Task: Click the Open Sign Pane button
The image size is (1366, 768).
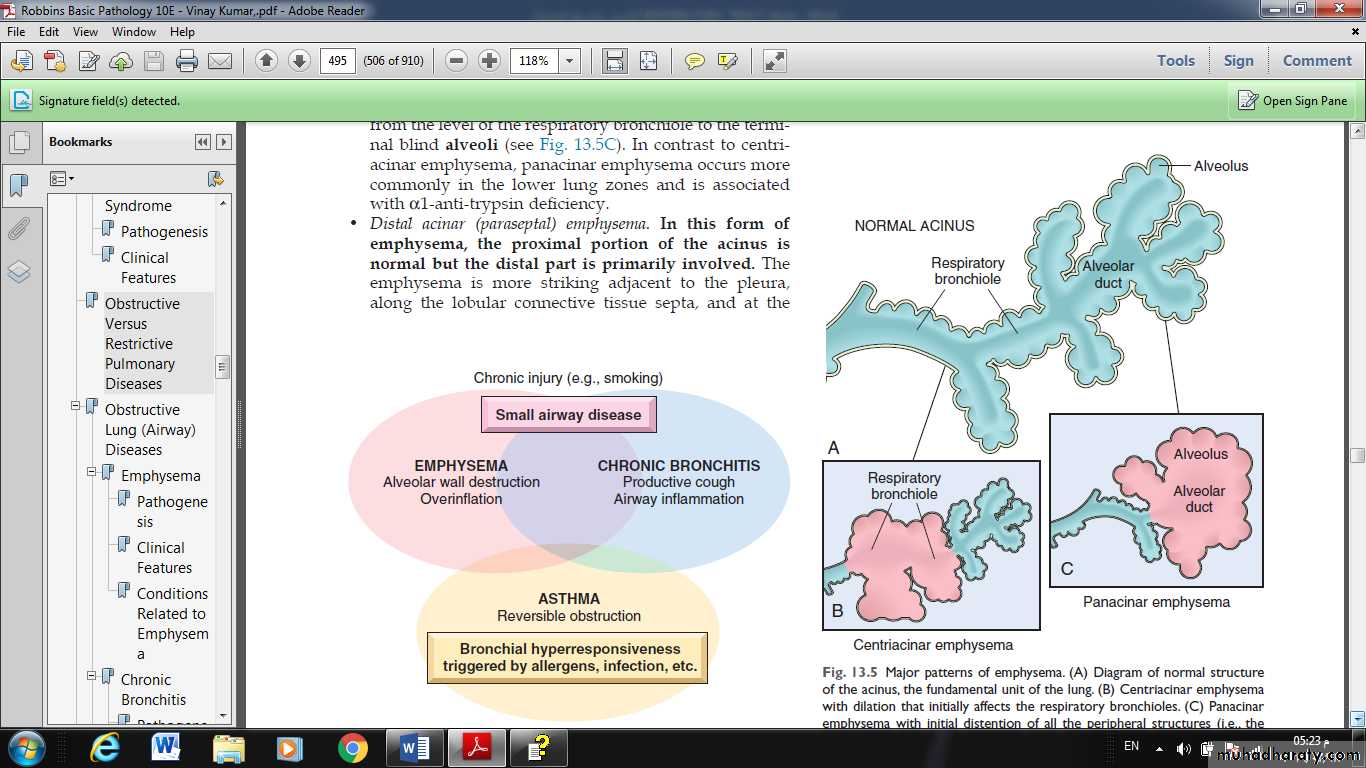Action: pyautogui.click(x=1293, y=100)
